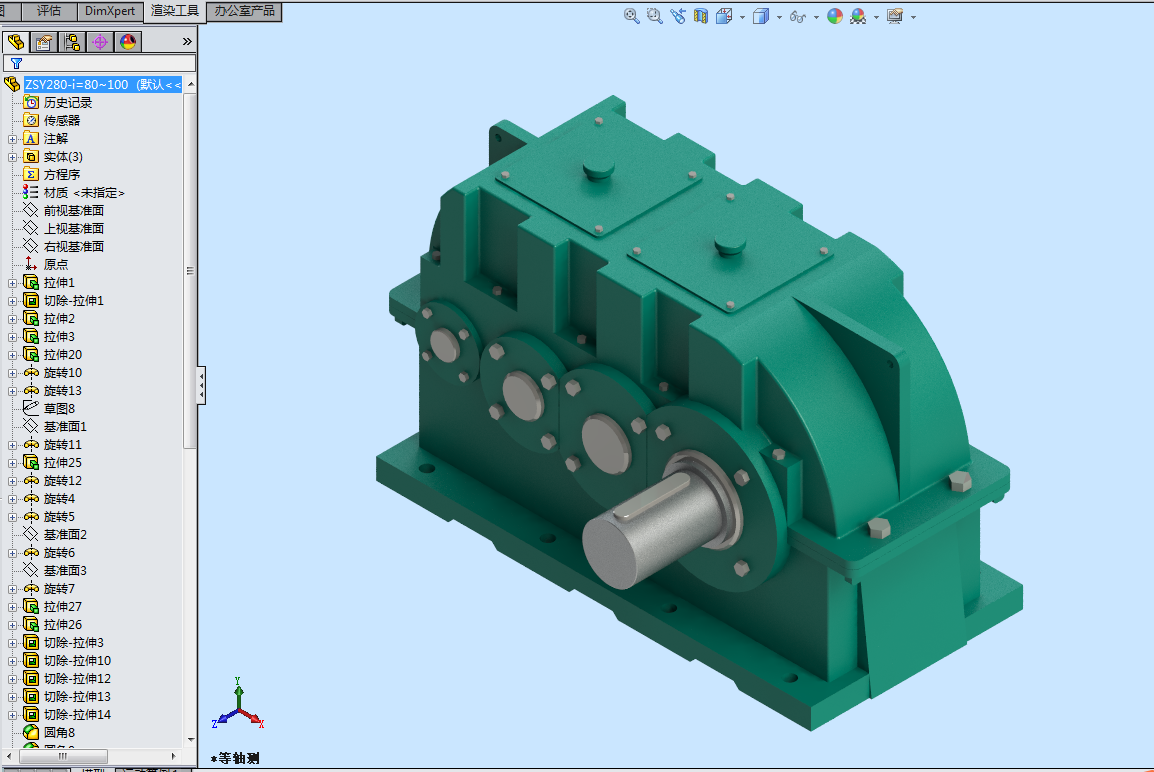Click the Edit Appearance color ball icon
Viewport: 1154px width, 772px height.
(x=835, y=16)
